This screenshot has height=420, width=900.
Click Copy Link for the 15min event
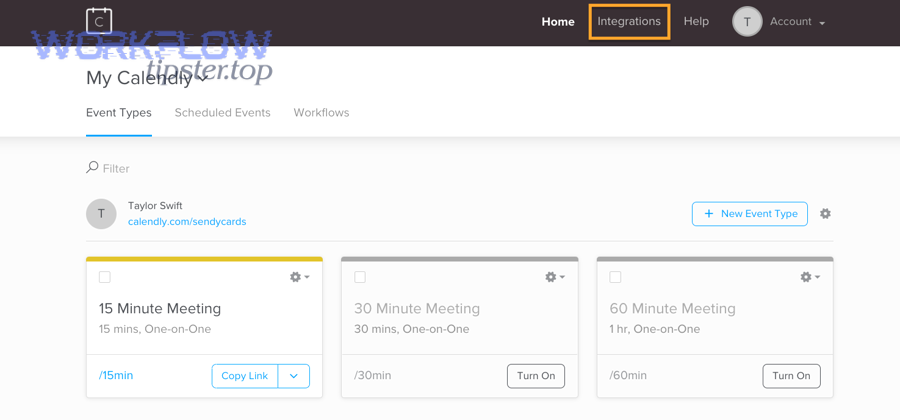245,376
